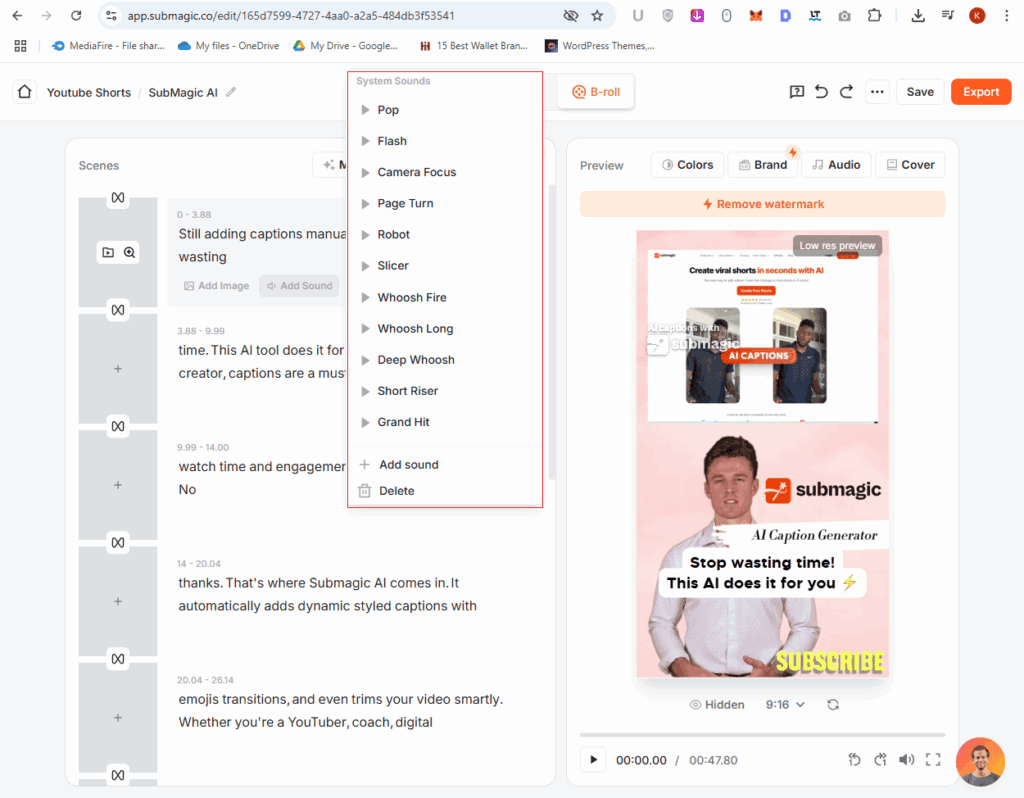Open the 9:16 aspect ratio dropdown

click(785, 705)
